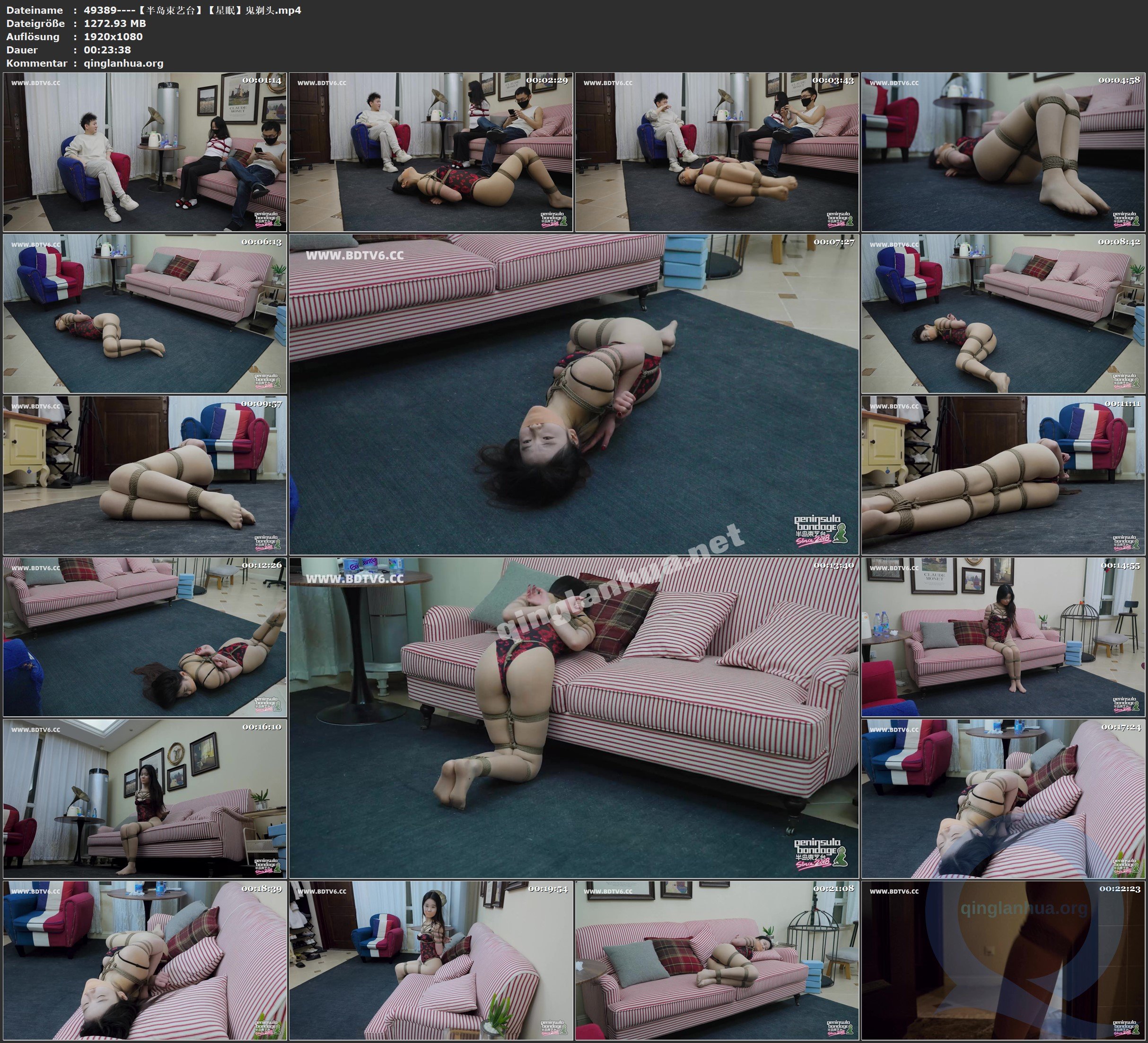Click the frame timestamped 00:04:58
Image resolution: width=1148 pixels, height=1043 pixels.
1003,152
